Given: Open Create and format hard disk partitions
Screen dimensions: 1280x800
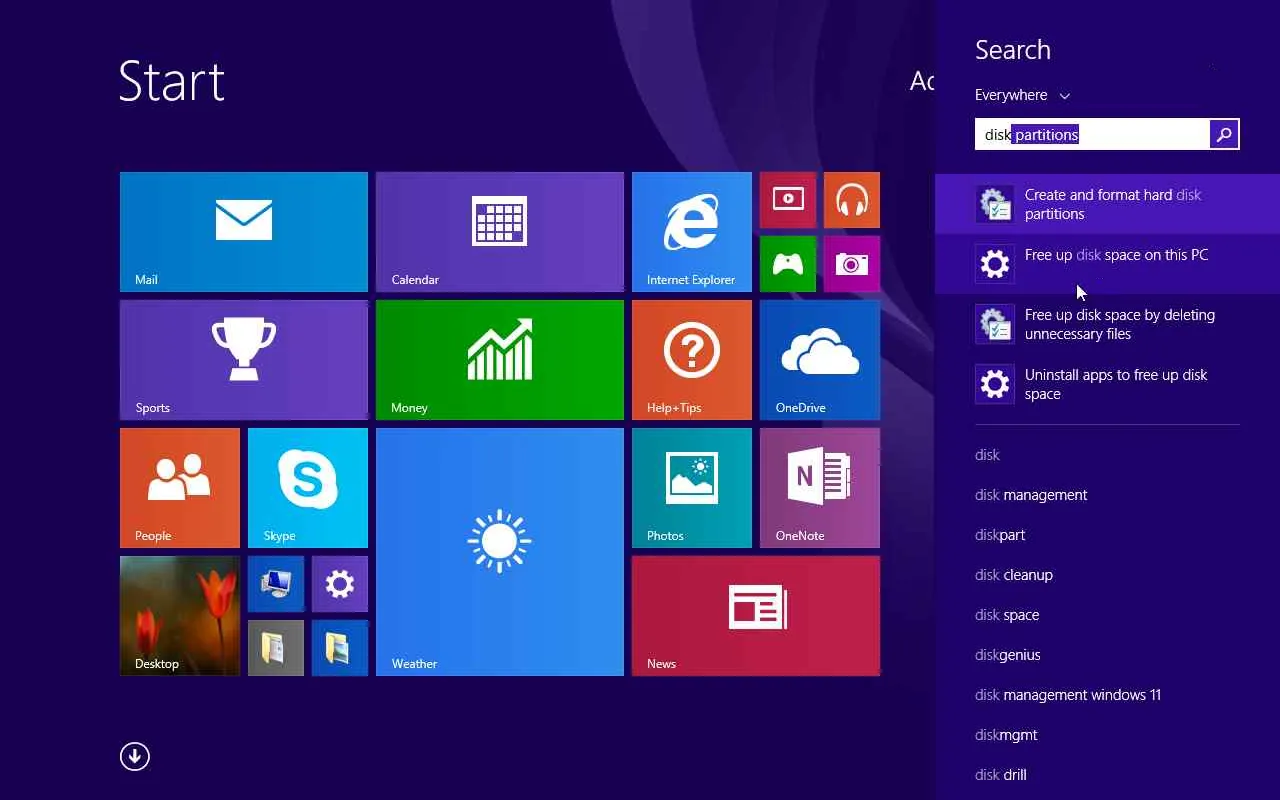Looking at the screenshot, I should (x=1107, y=204).
